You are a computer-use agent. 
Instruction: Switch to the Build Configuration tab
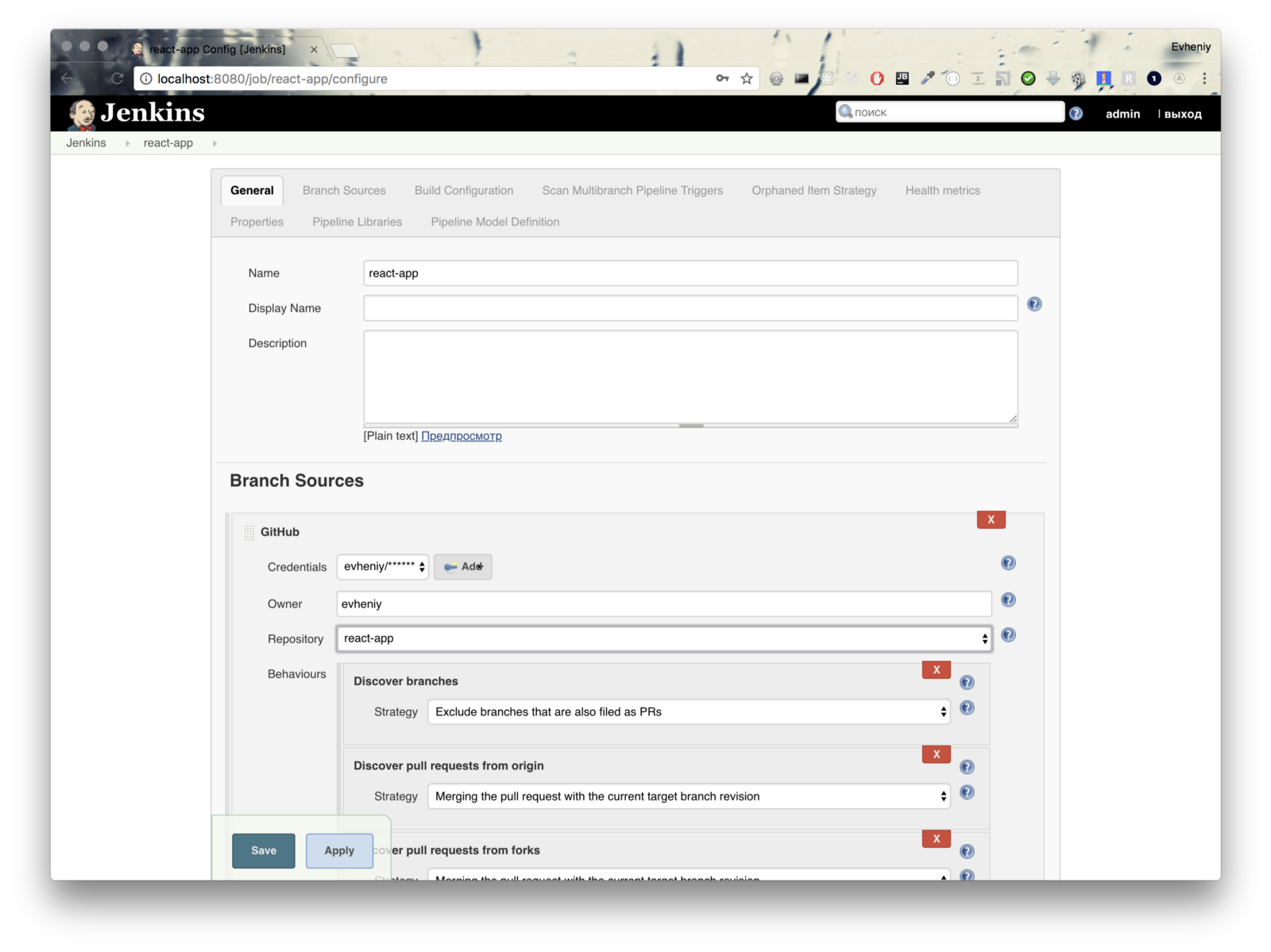(x=464, y=191)
